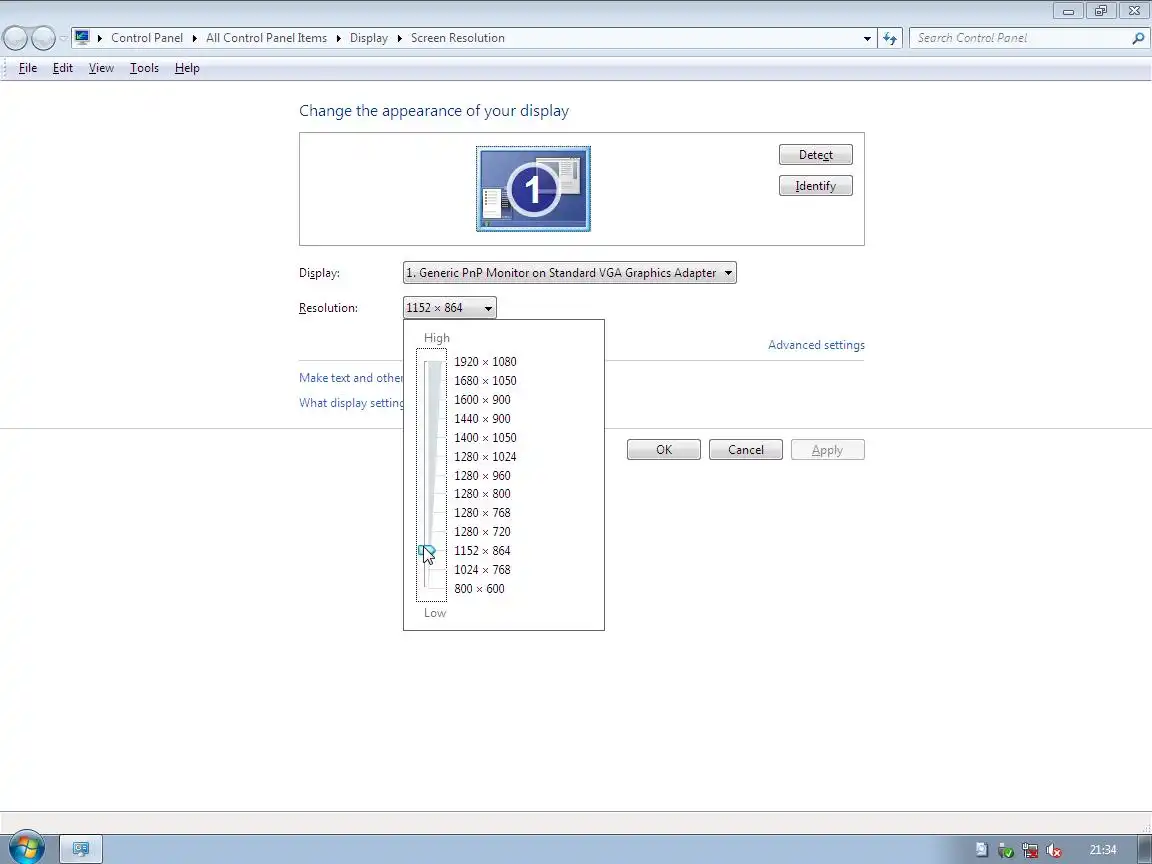Open the View menu

[101, 68]
